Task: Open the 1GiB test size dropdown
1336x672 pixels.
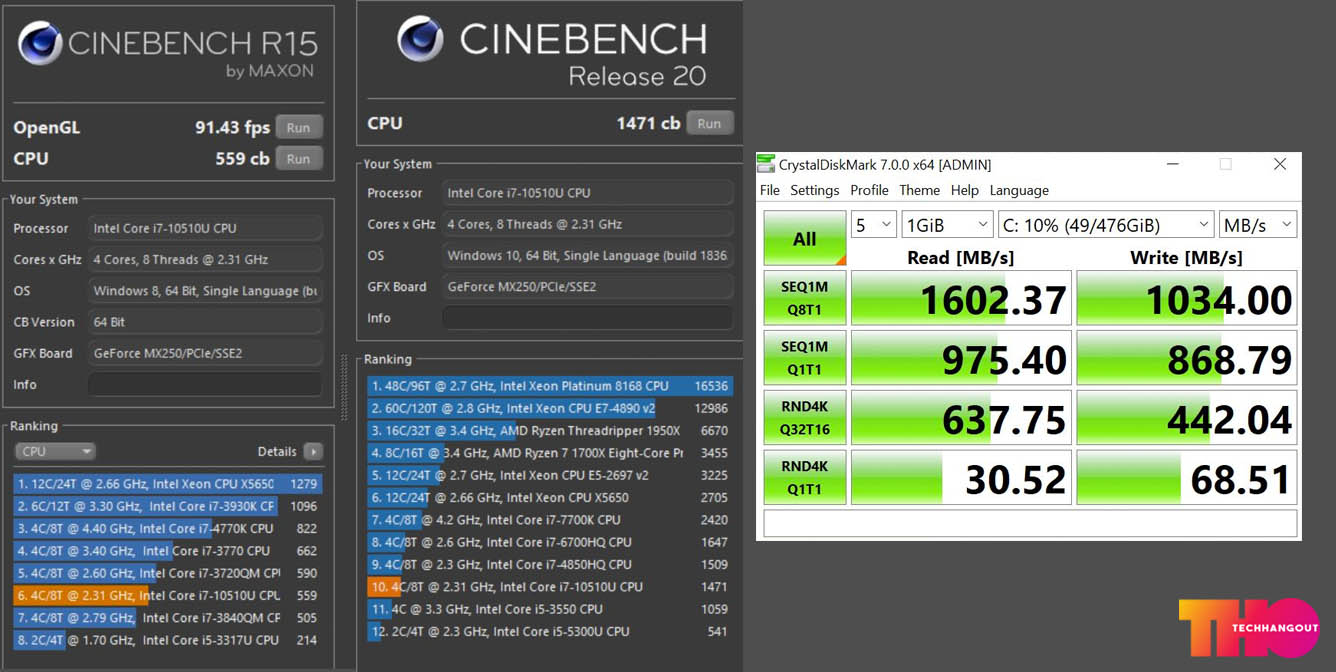Action: coord(947,224)
